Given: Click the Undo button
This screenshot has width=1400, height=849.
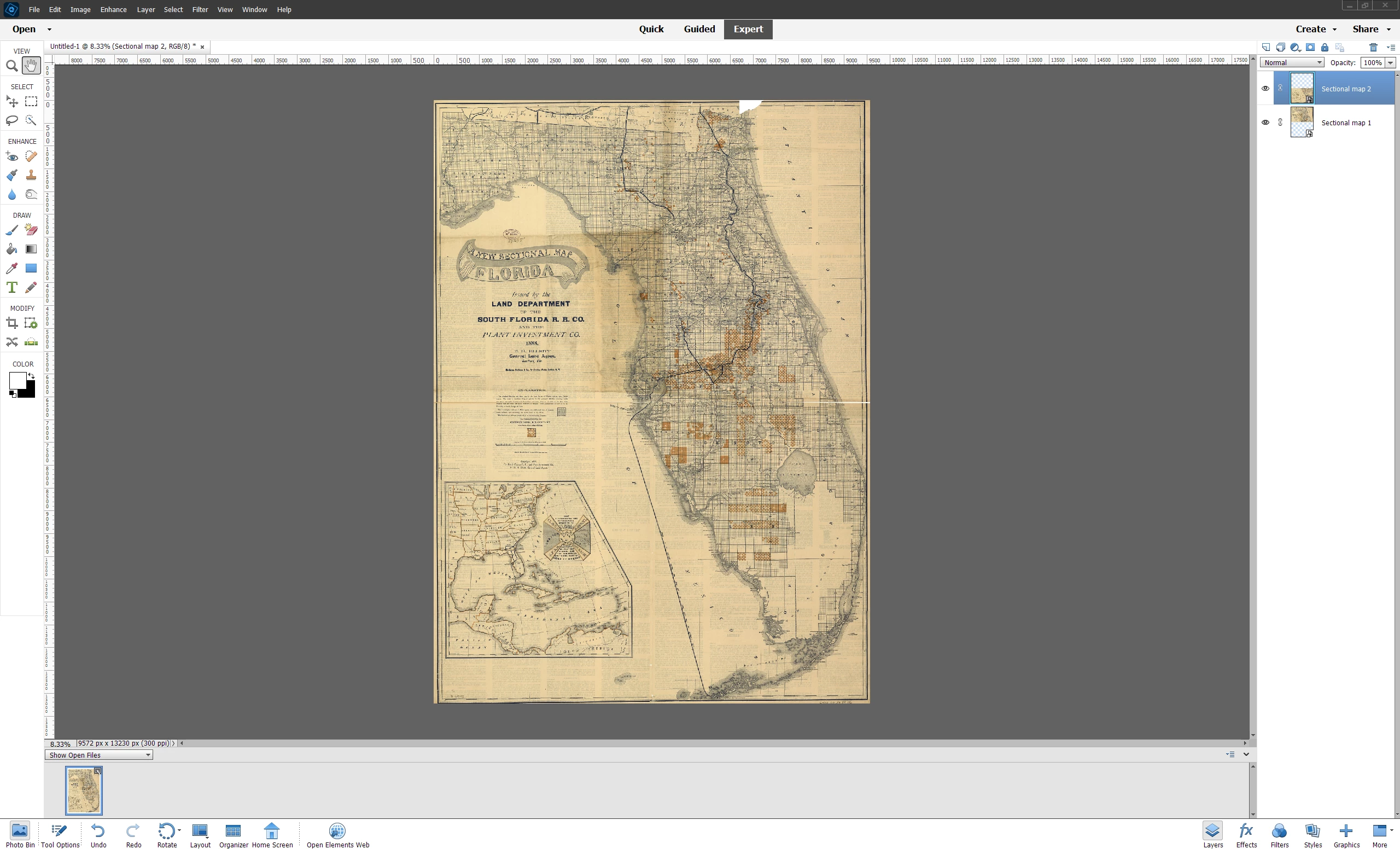Looking at the screenshot, I should [98, 834].
